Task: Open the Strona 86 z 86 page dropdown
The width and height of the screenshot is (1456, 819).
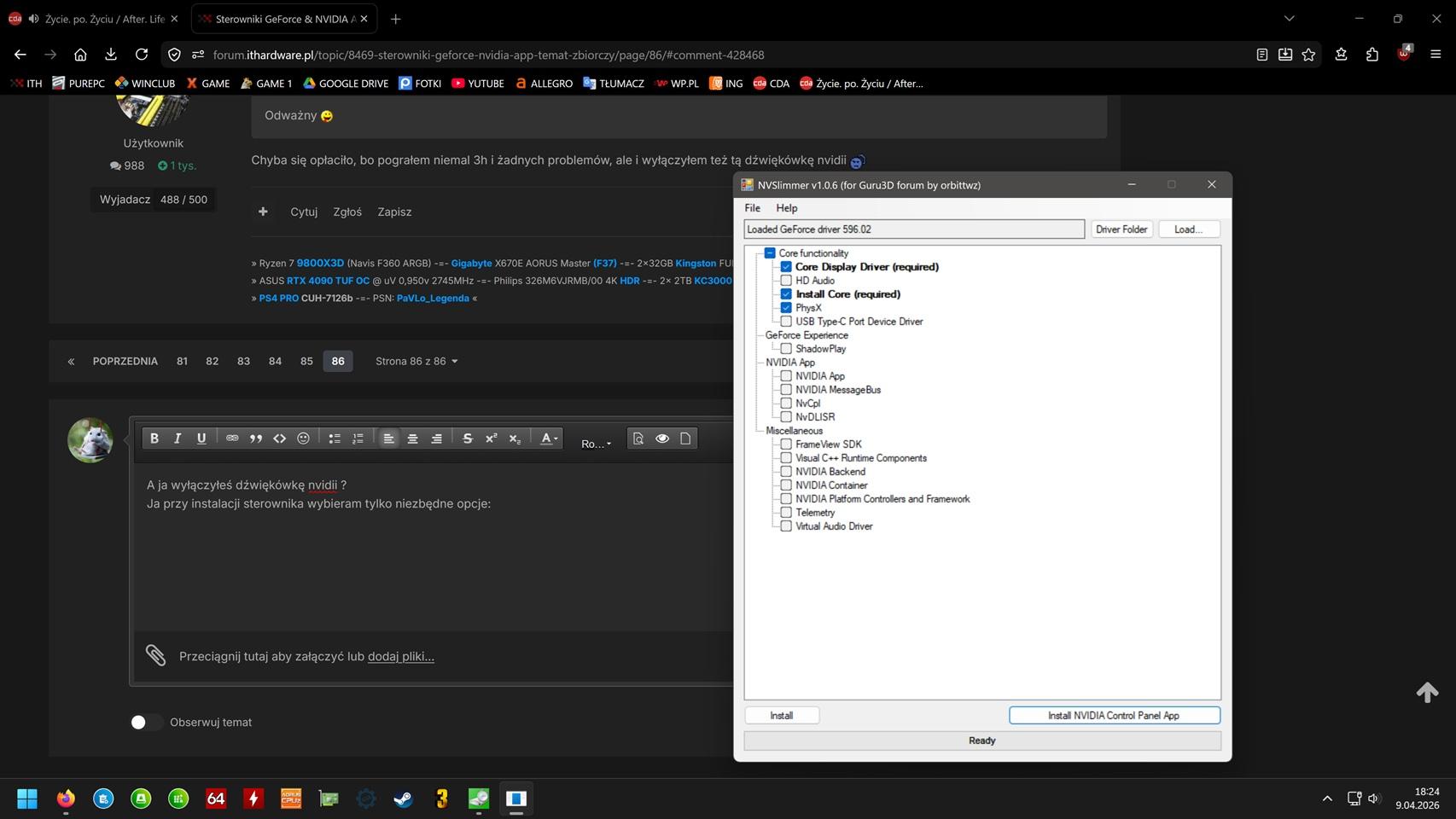Action: coord(416,362)
